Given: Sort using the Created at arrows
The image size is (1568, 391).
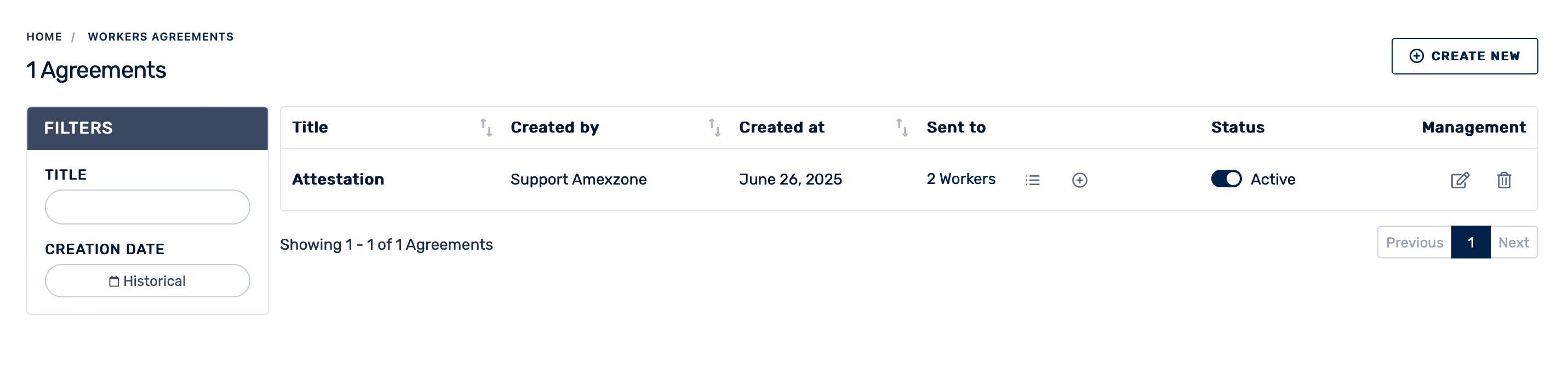Looking at the screenshot, I should [x=901, y=128].
